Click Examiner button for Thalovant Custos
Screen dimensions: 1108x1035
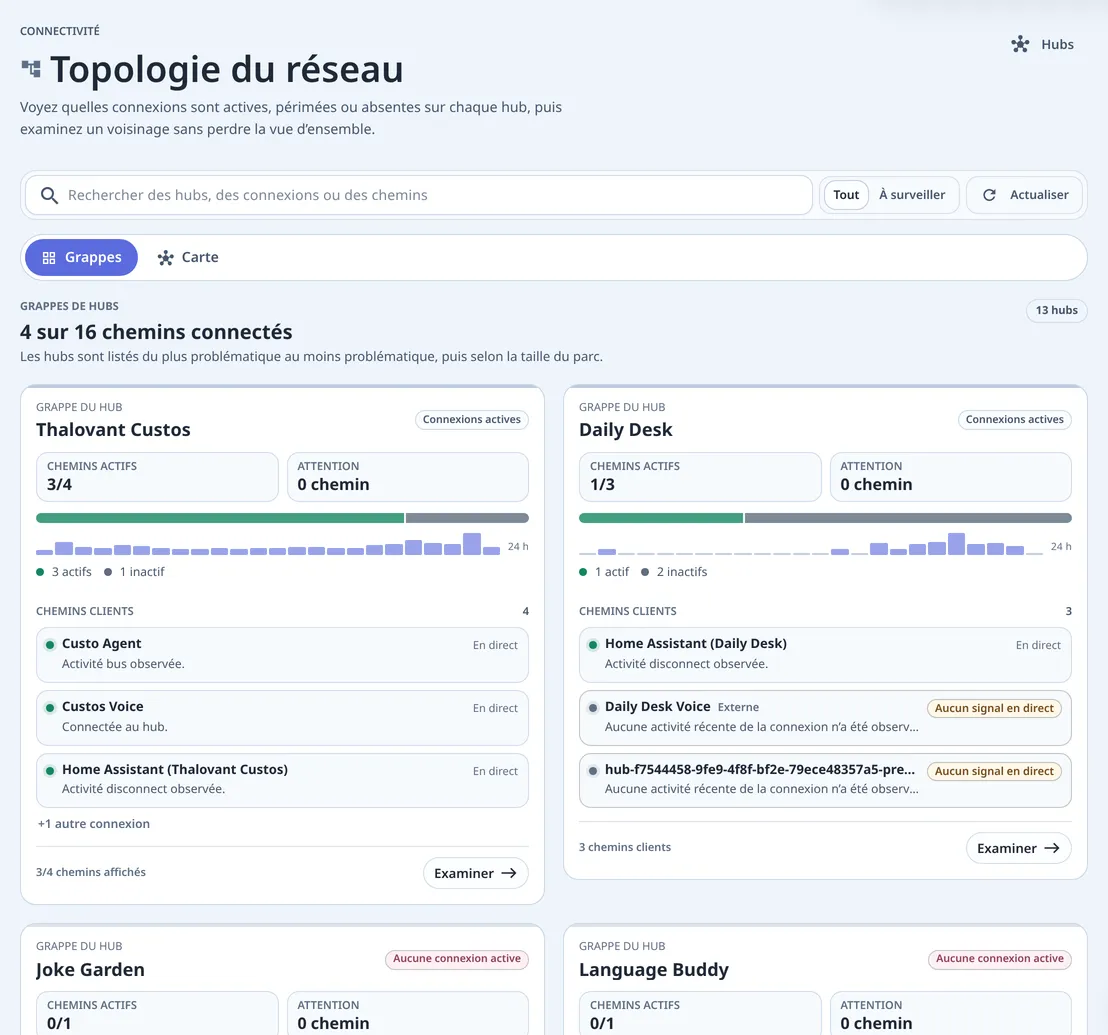click(x=475, y=873)
